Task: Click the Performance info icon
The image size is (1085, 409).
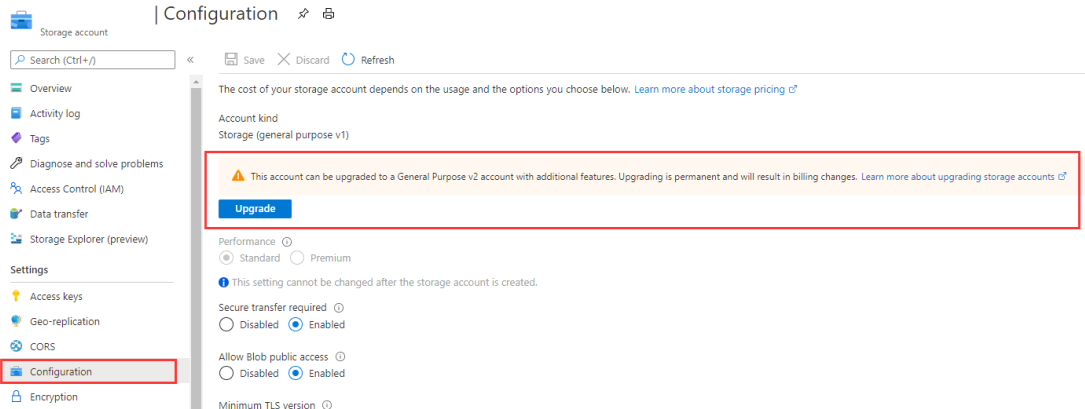Action: tap(287, 242)
